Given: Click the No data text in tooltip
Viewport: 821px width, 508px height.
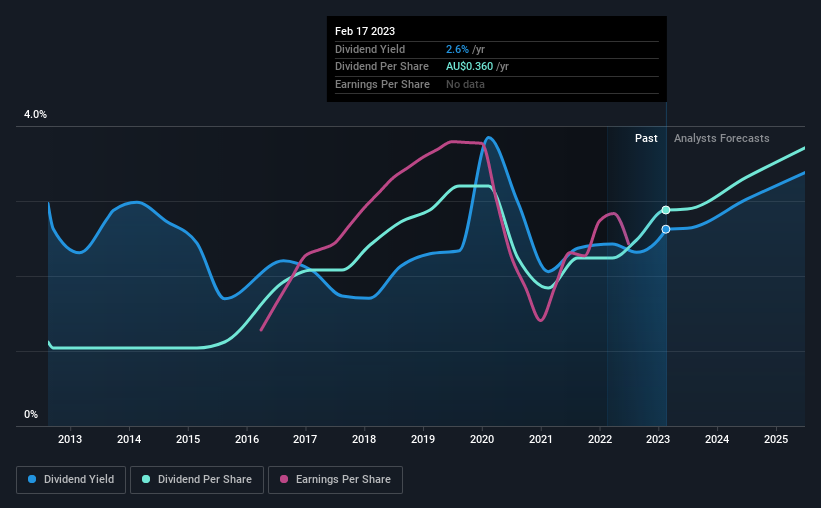Looking at the screenshot, I should tap(465, 84).
